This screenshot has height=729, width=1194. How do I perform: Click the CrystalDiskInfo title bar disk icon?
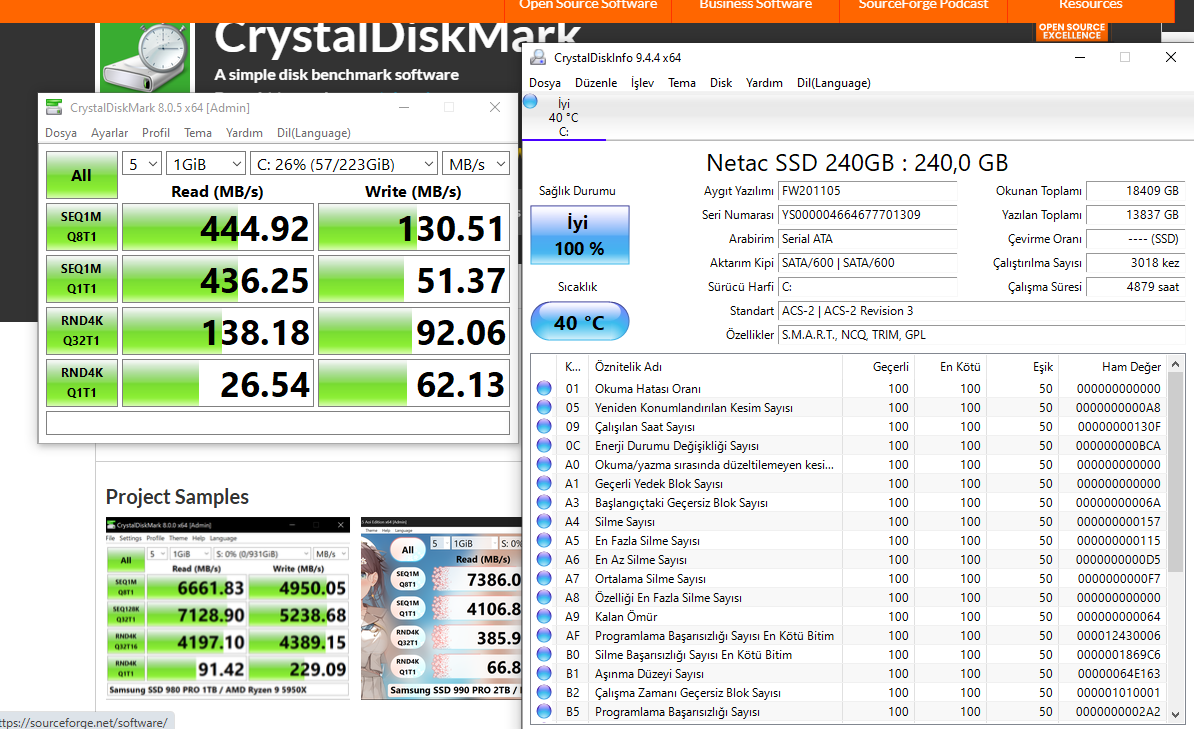point(538,57)
